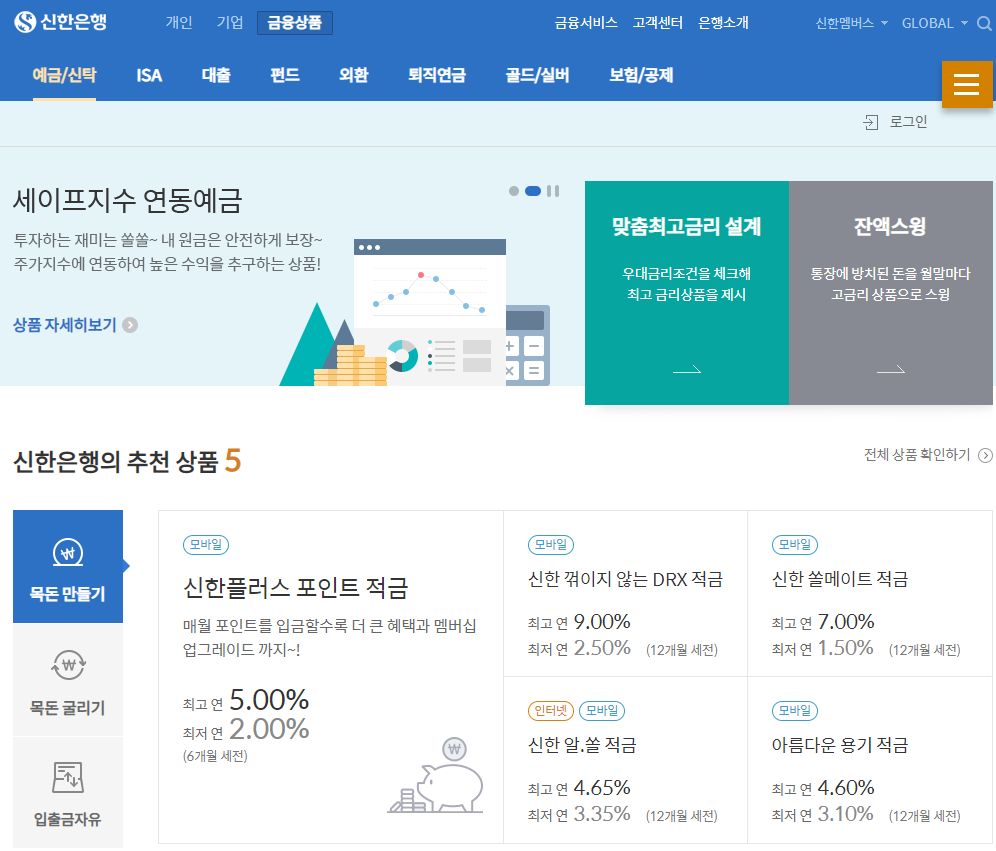Open the 잔액스윙 card
This screenshot has width=996, height=851.
pos(891,293)
